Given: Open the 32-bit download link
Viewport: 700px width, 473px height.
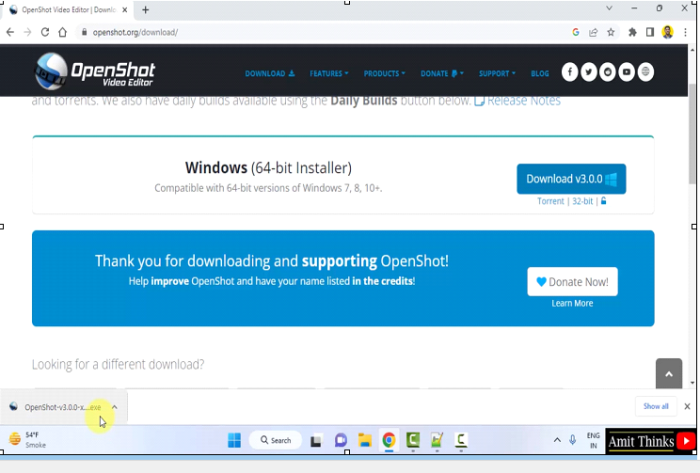Looking at the screenshot, I should pyautogui.click(x=583, y=201).
